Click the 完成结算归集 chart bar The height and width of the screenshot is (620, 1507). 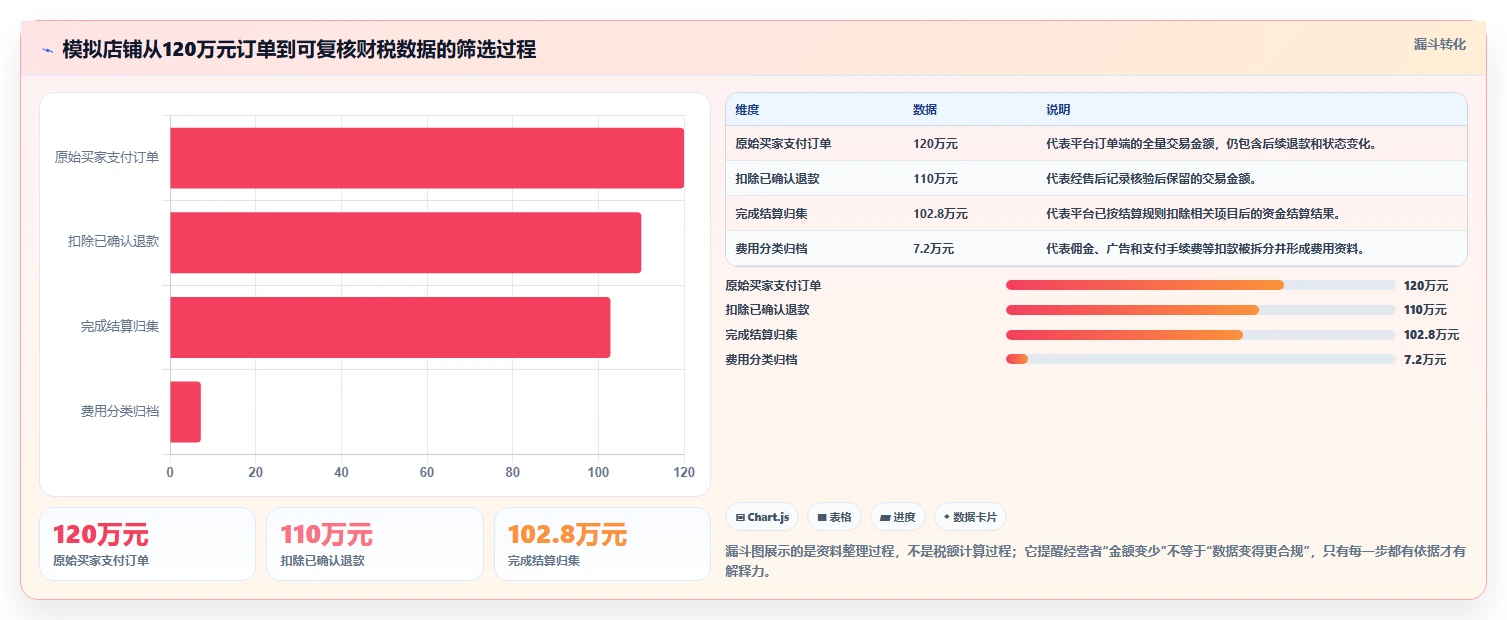click(x=390, y=327)
